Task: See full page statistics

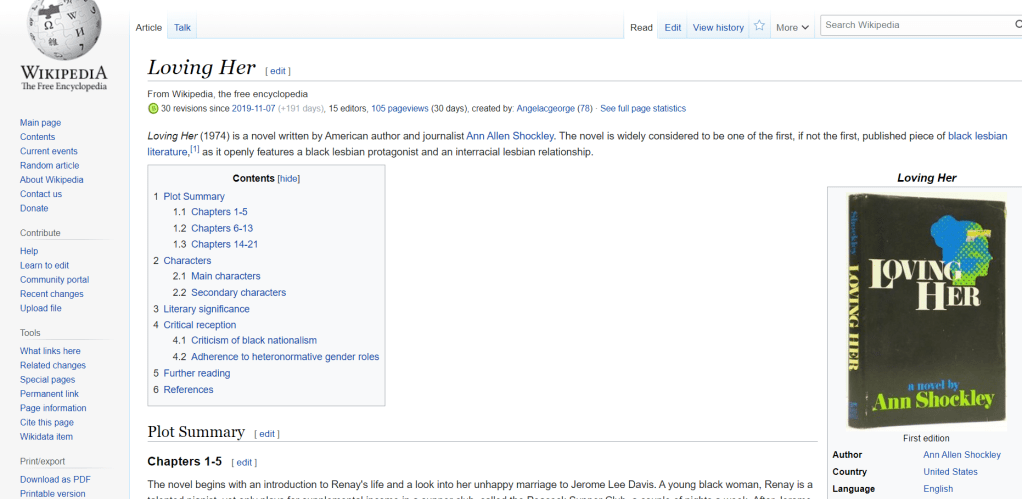Action: point(643,109)
